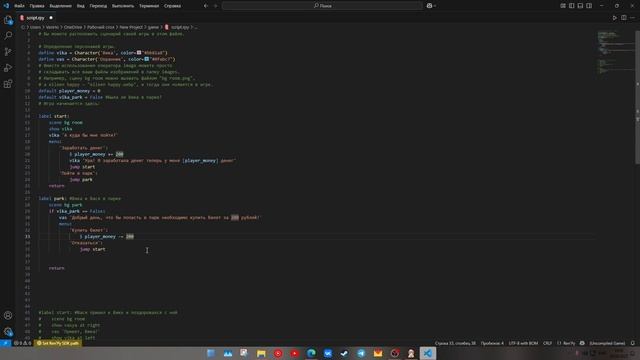
Task: Change line endings via CRLF
Action: (547, 343)
